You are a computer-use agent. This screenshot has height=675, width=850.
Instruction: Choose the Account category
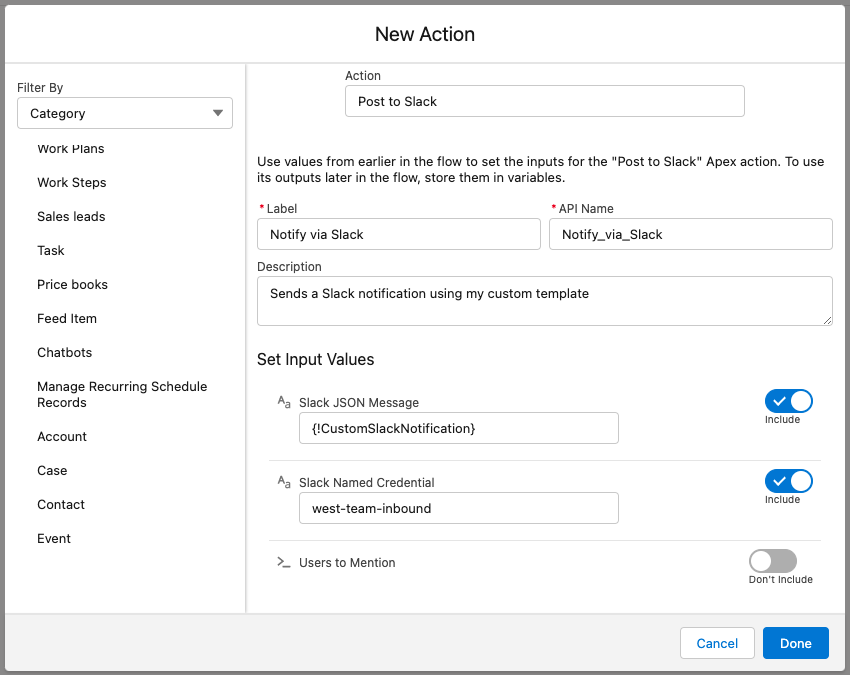point(62,436)
